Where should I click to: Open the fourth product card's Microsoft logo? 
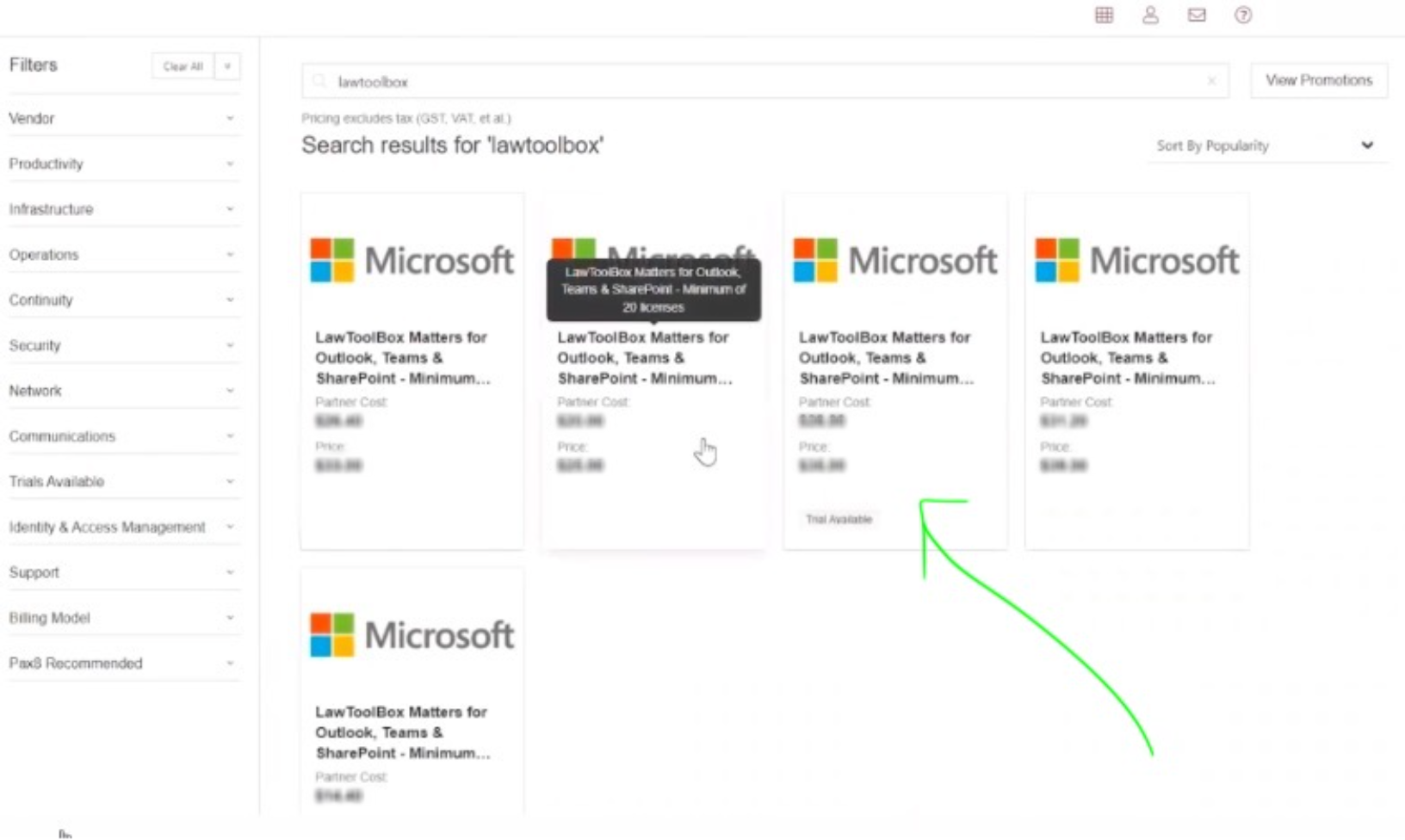[1136, 260]
